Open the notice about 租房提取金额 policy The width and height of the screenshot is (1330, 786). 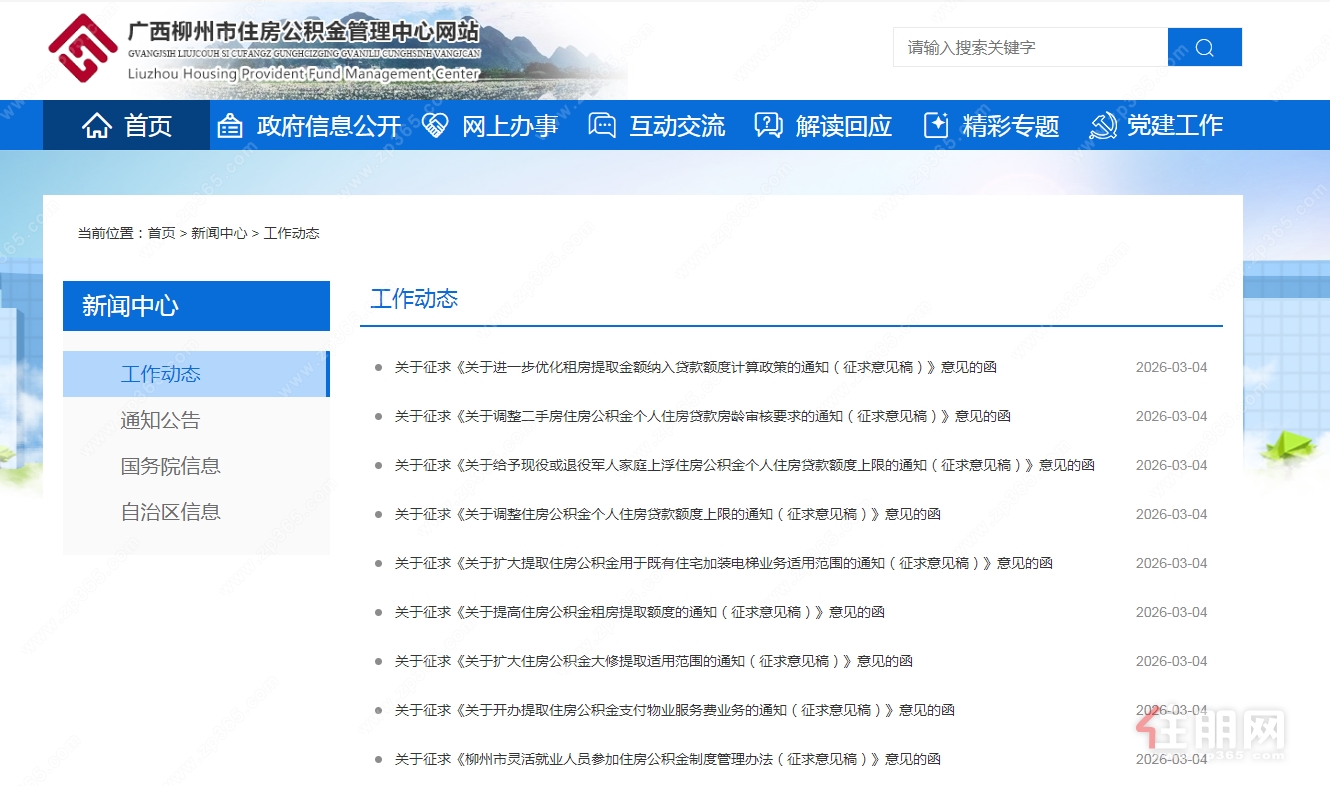pos(697,367)
